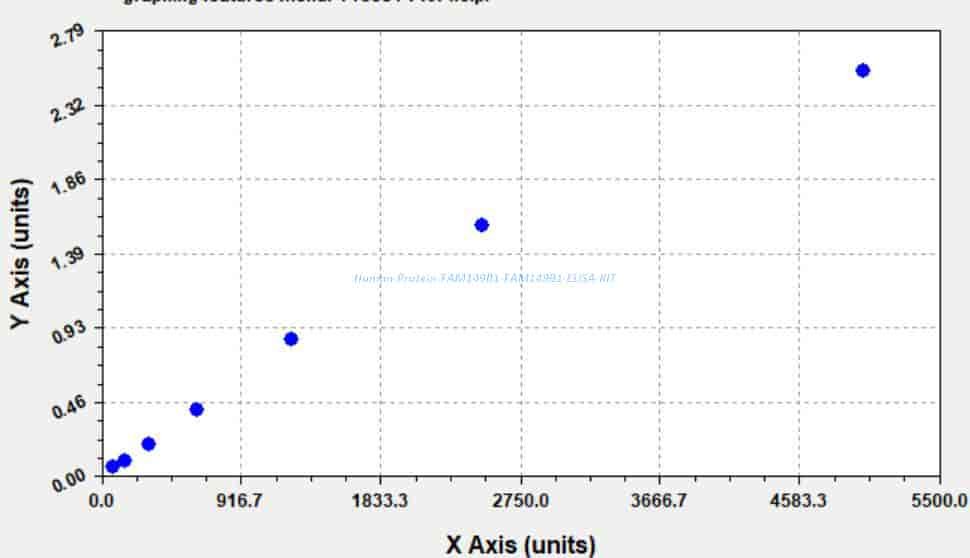Click the data point near Y 0.42
Image resolution: width=970 pixels, height=558 pixels.
(x=196, y=410)
